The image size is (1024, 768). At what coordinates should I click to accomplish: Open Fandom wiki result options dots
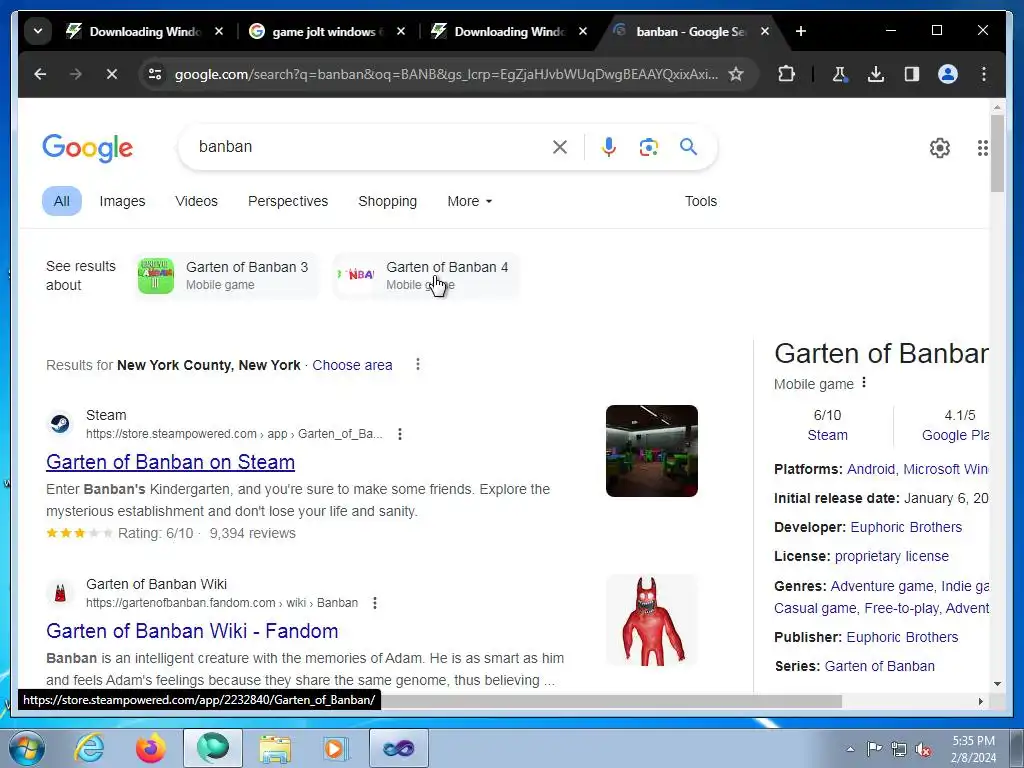click(375, 603)
